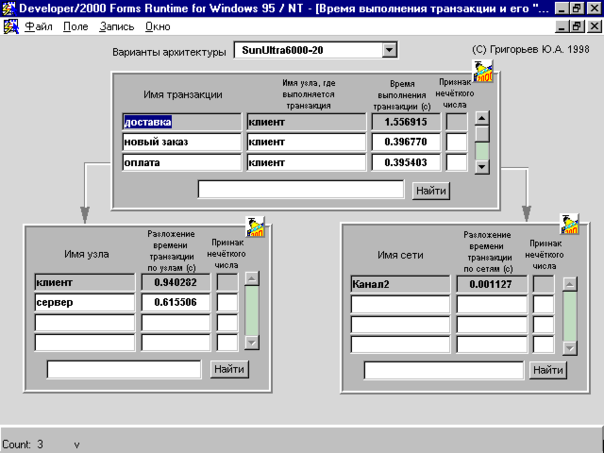This screenshot has width=604, height=453.
Task: Click the down arrow of the network panel scrollbar
Action: 569,348
